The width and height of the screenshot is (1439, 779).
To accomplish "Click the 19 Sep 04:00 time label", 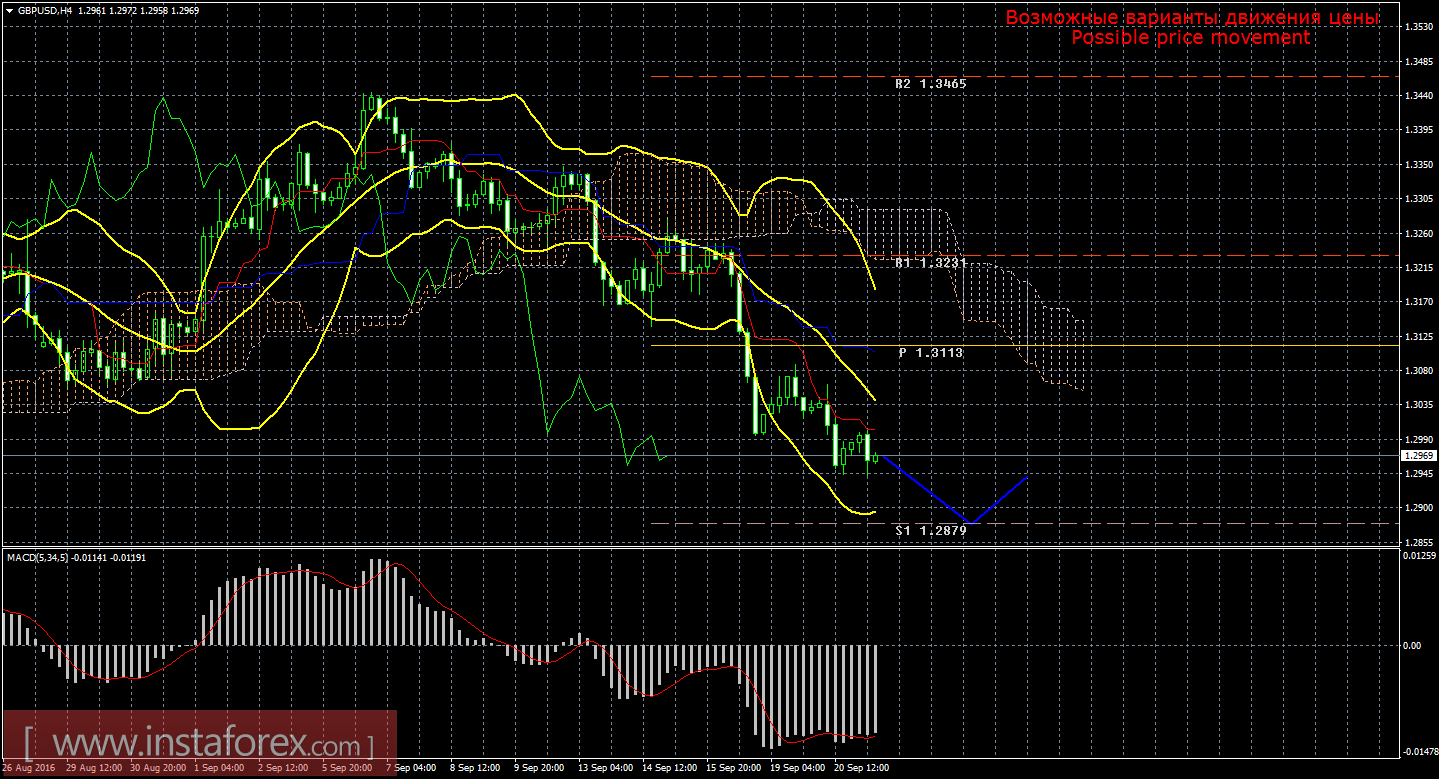I will pos(798,768).
